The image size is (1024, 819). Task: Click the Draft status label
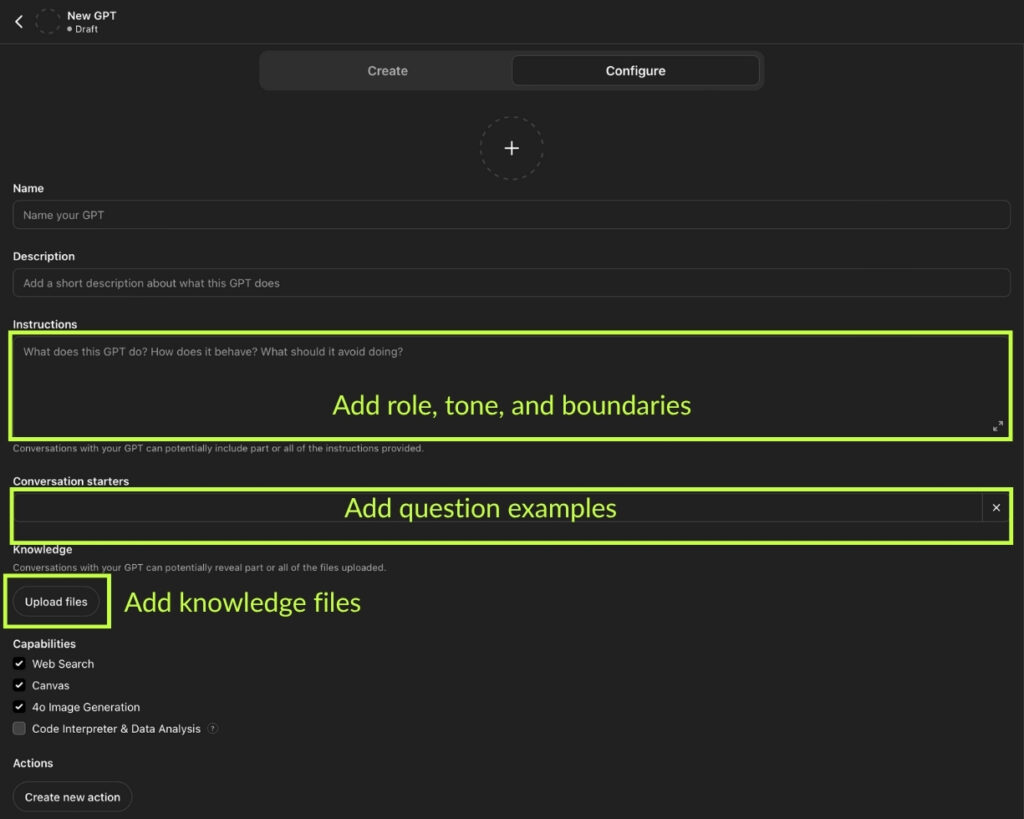[86, 29]
